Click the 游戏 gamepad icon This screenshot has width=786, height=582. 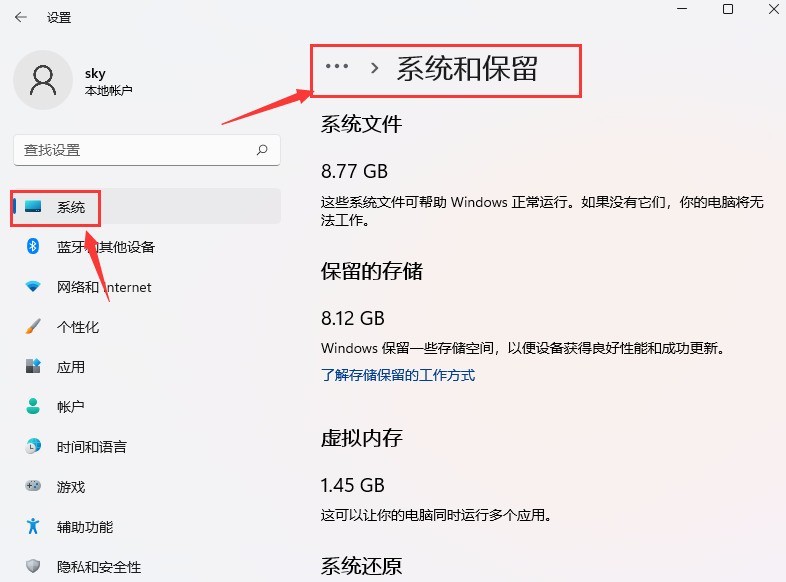tap(33, 486)
